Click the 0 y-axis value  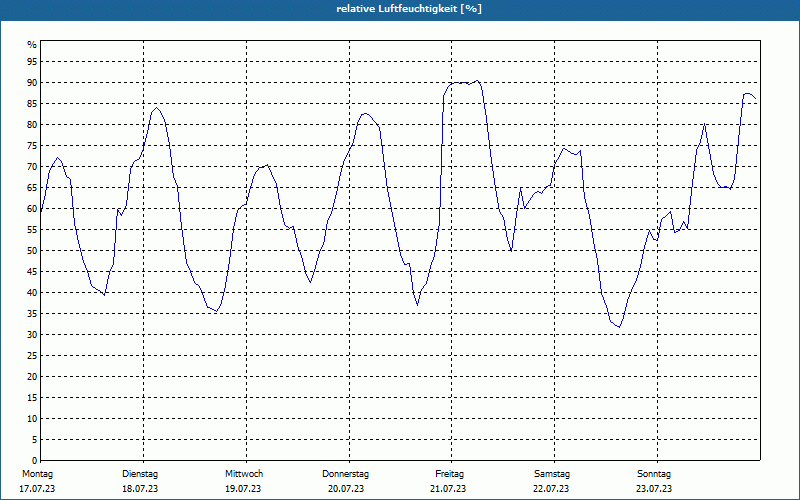click(35, 461)
